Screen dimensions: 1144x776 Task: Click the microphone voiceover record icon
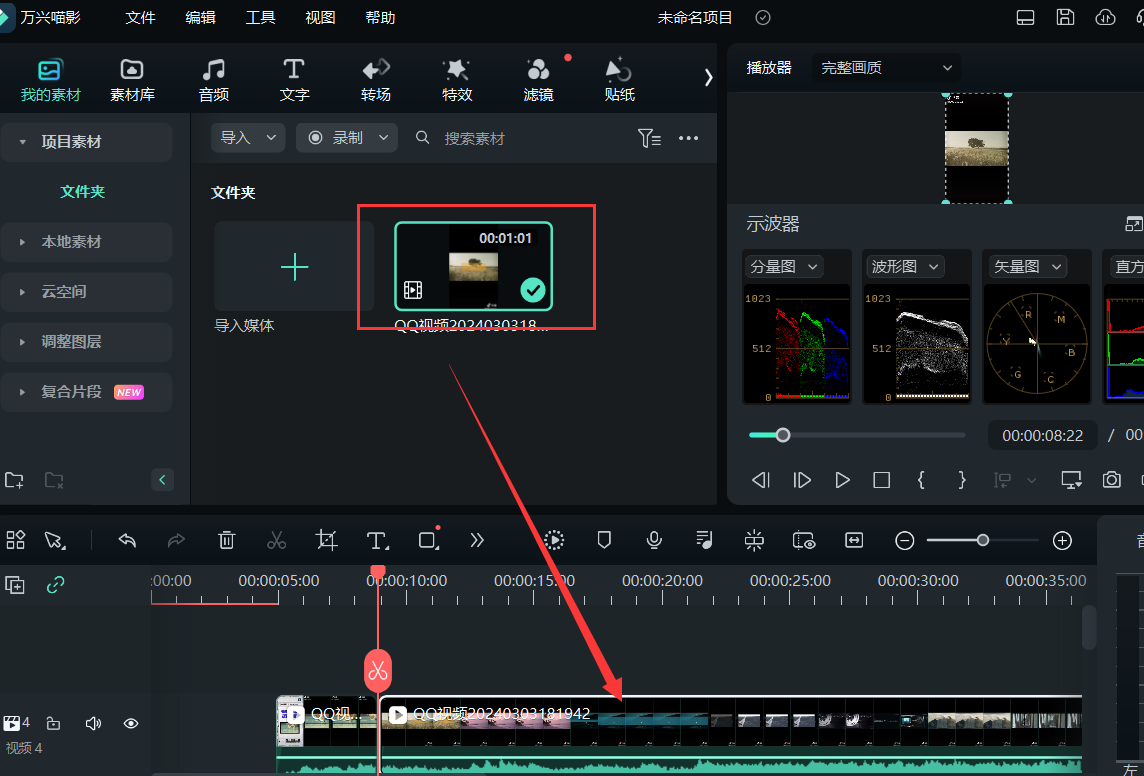tap(654, 540)
